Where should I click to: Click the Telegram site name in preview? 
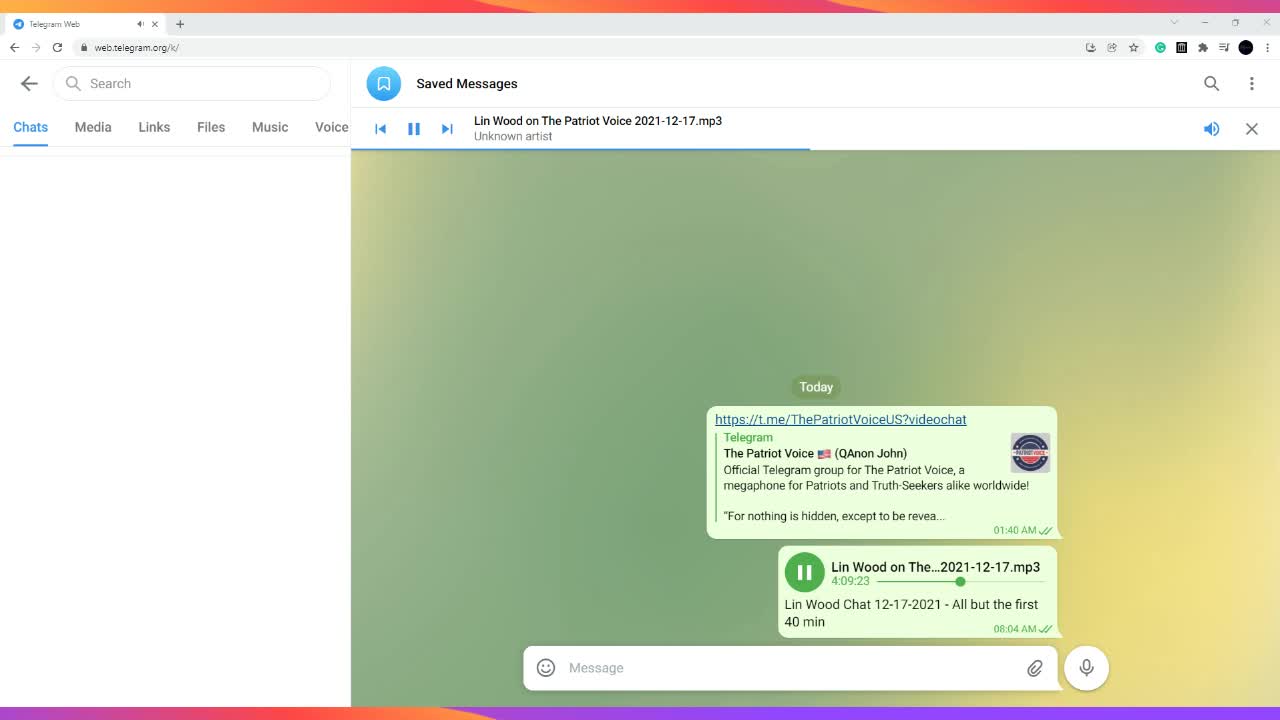(748, 437)
